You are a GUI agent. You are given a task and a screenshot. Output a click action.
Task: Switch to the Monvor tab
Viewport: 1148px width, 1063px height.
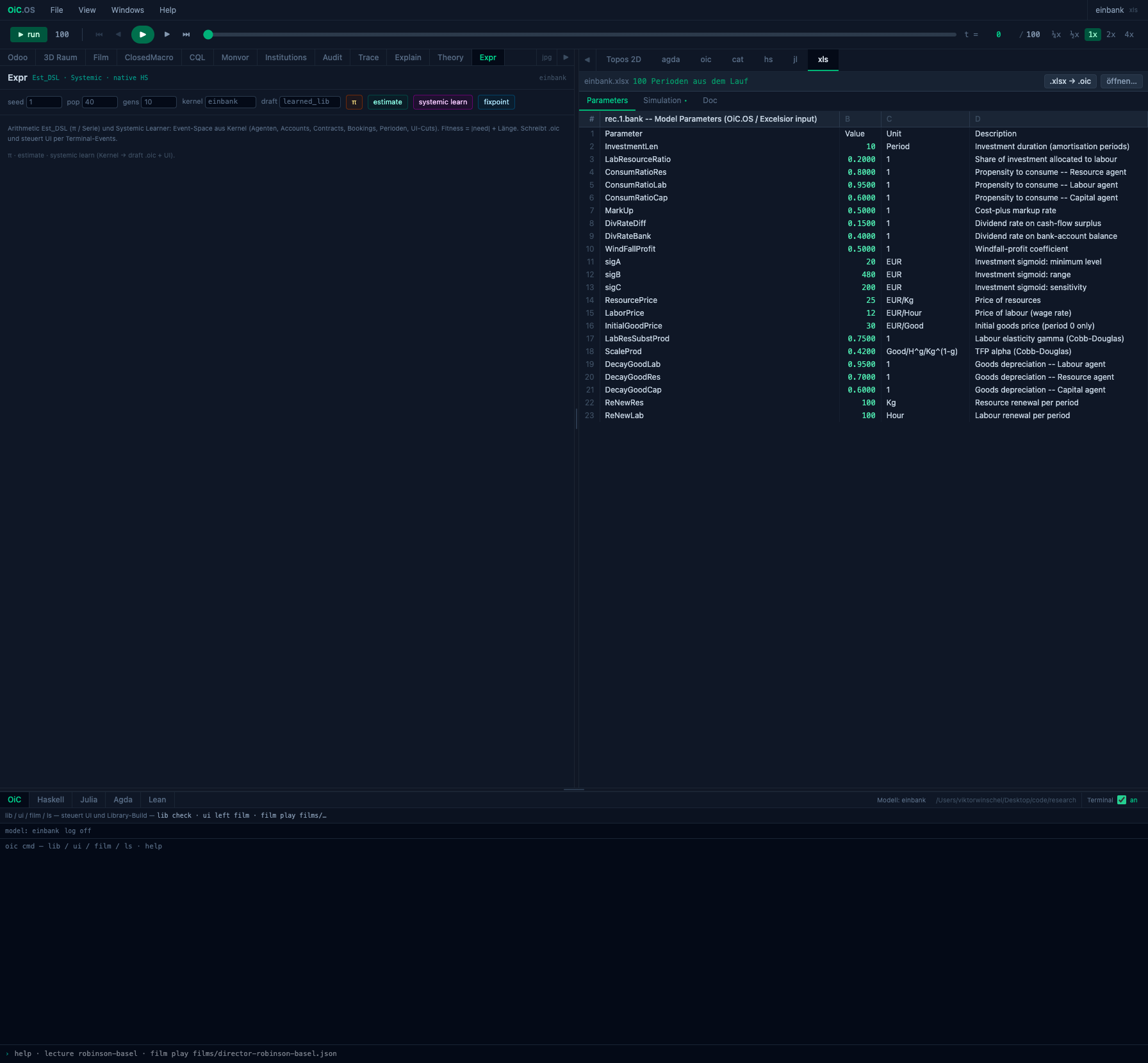point(235,58)
